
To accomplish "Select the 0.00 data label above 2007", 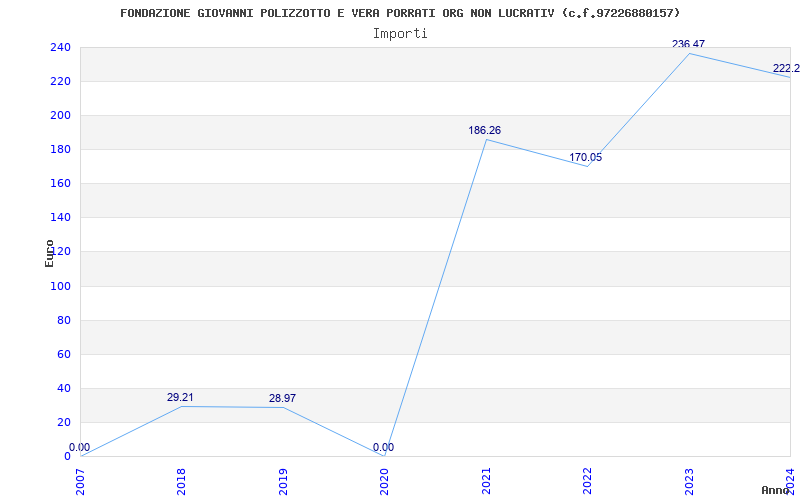I will (80, 447).
